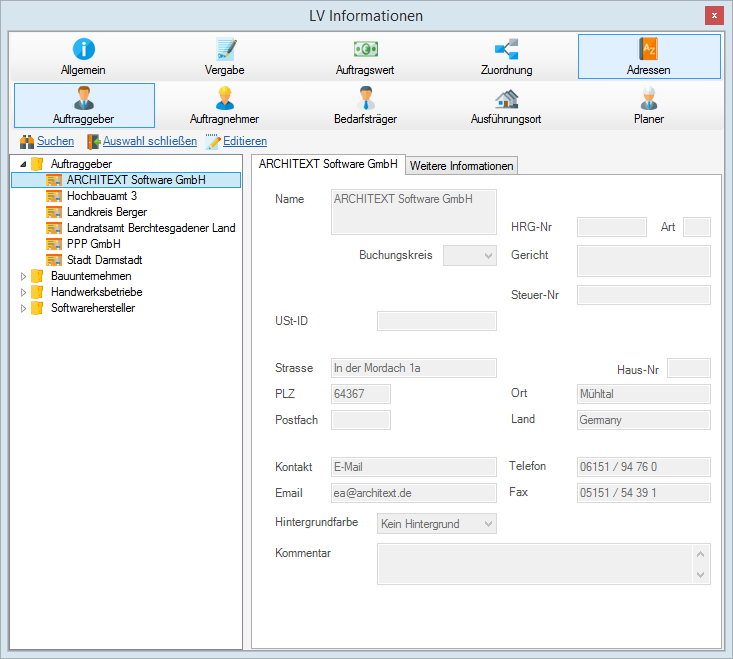
Task: Expand the Softwarehersteller tree node
Action: coord(23,308)
